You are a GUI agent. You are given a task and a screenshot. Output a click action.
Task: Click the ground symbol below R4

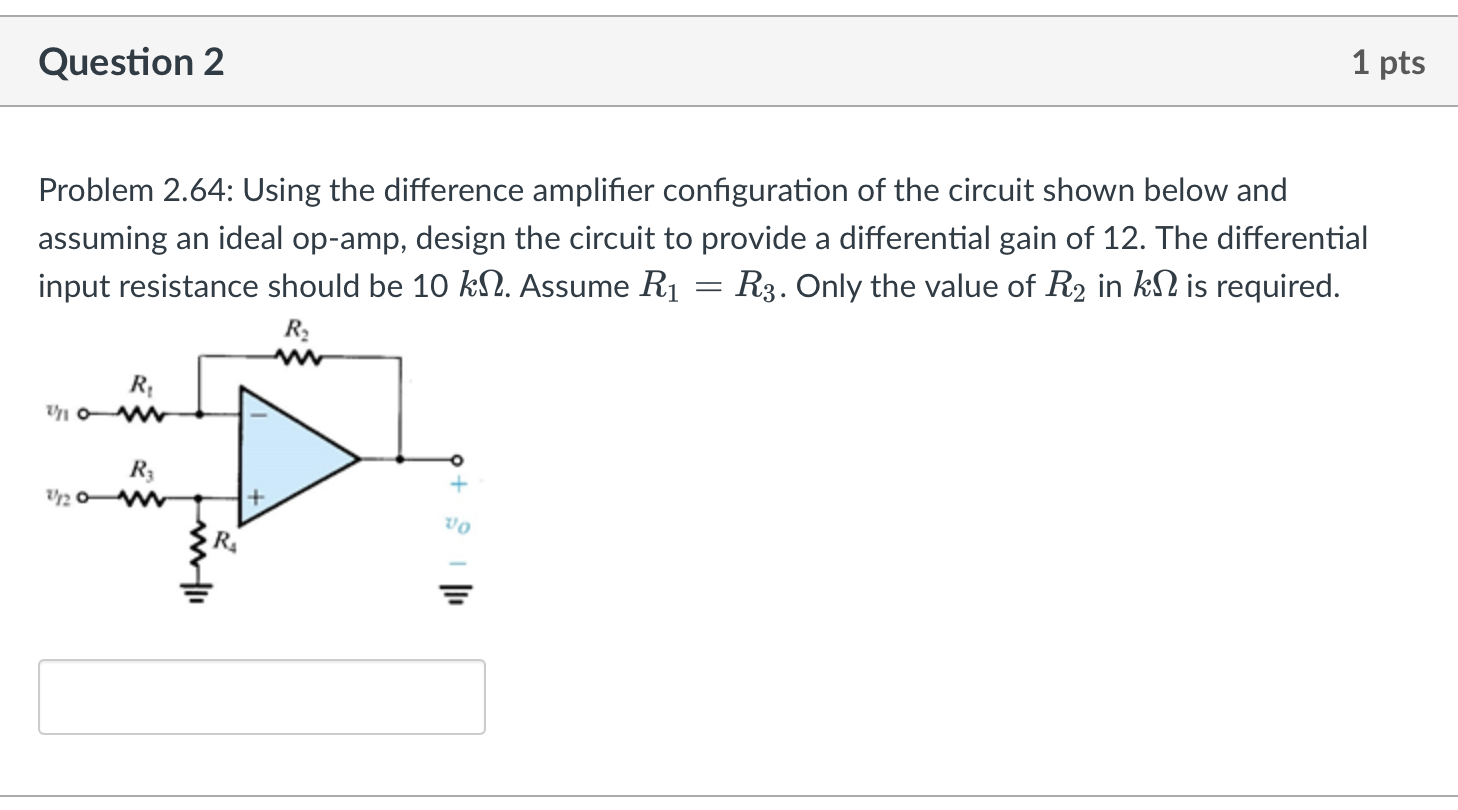(x=197, y=592)
